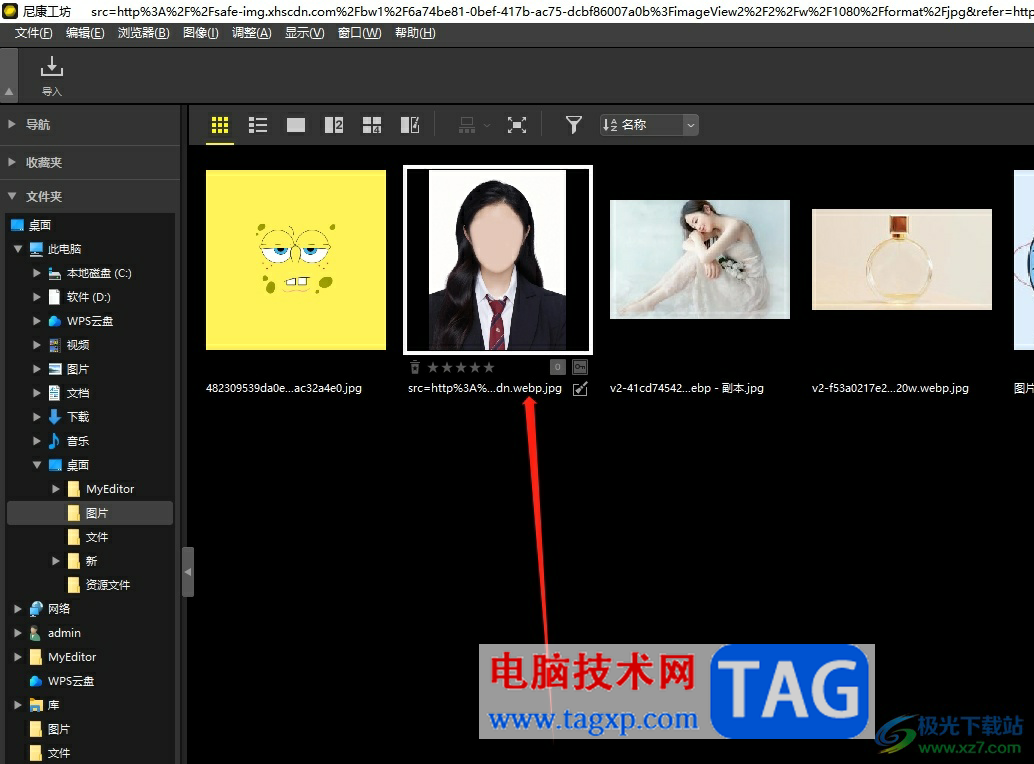Enter full screen display mode
This screenshot has width=1034, height=764.
point(517,125)
